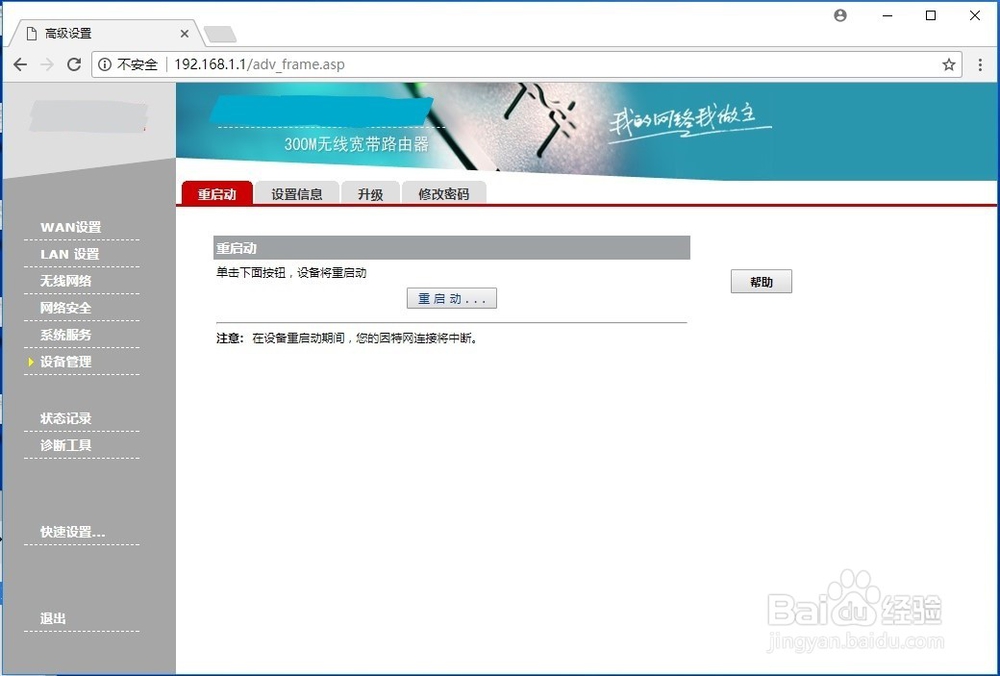The height and width of the screenshot is (676, 1000).
Task: Click 退出 to log out
Action: [52, 618]
